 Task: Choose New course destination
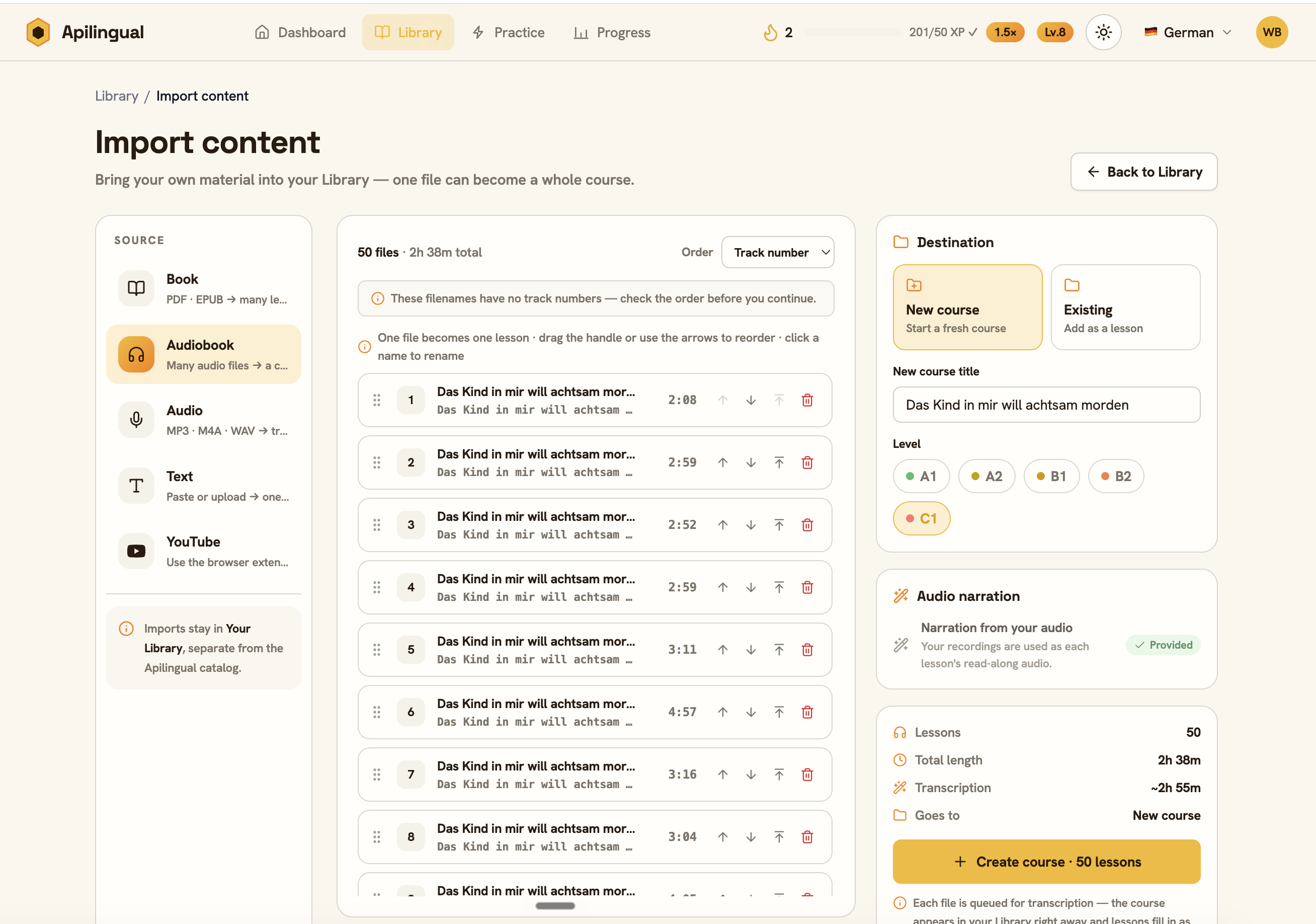[x=967, y=307]
